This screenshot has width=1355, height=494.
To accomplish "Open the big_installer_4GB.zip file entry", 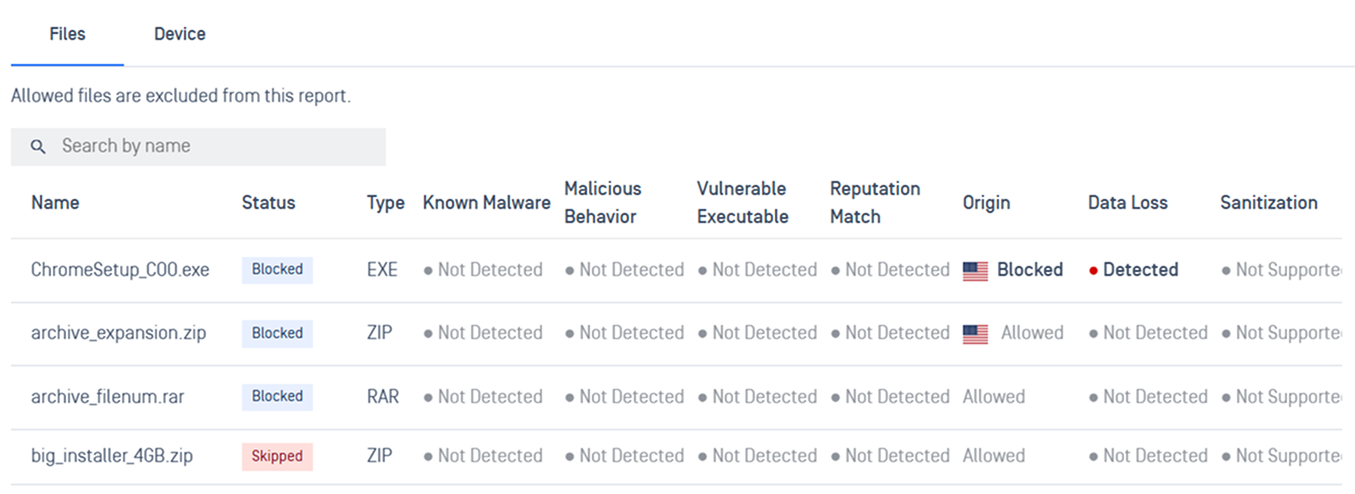I will [112, 455].
